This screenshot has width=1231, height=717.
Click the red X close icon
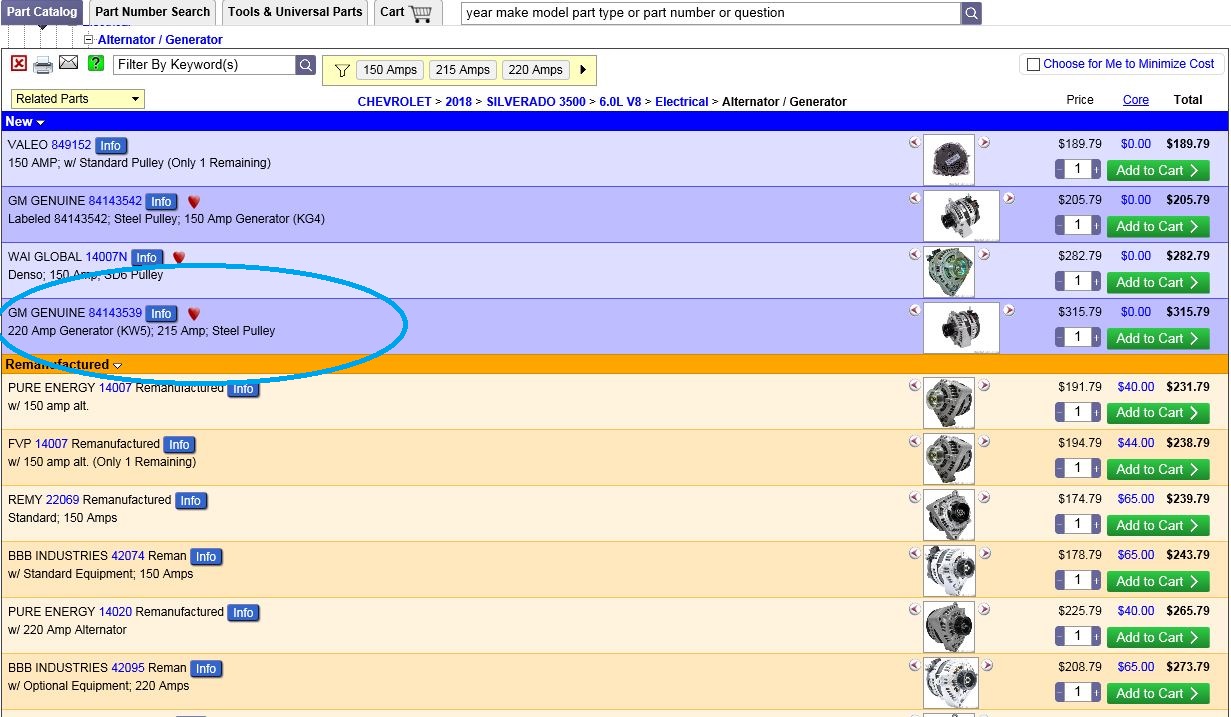[19, 64]
